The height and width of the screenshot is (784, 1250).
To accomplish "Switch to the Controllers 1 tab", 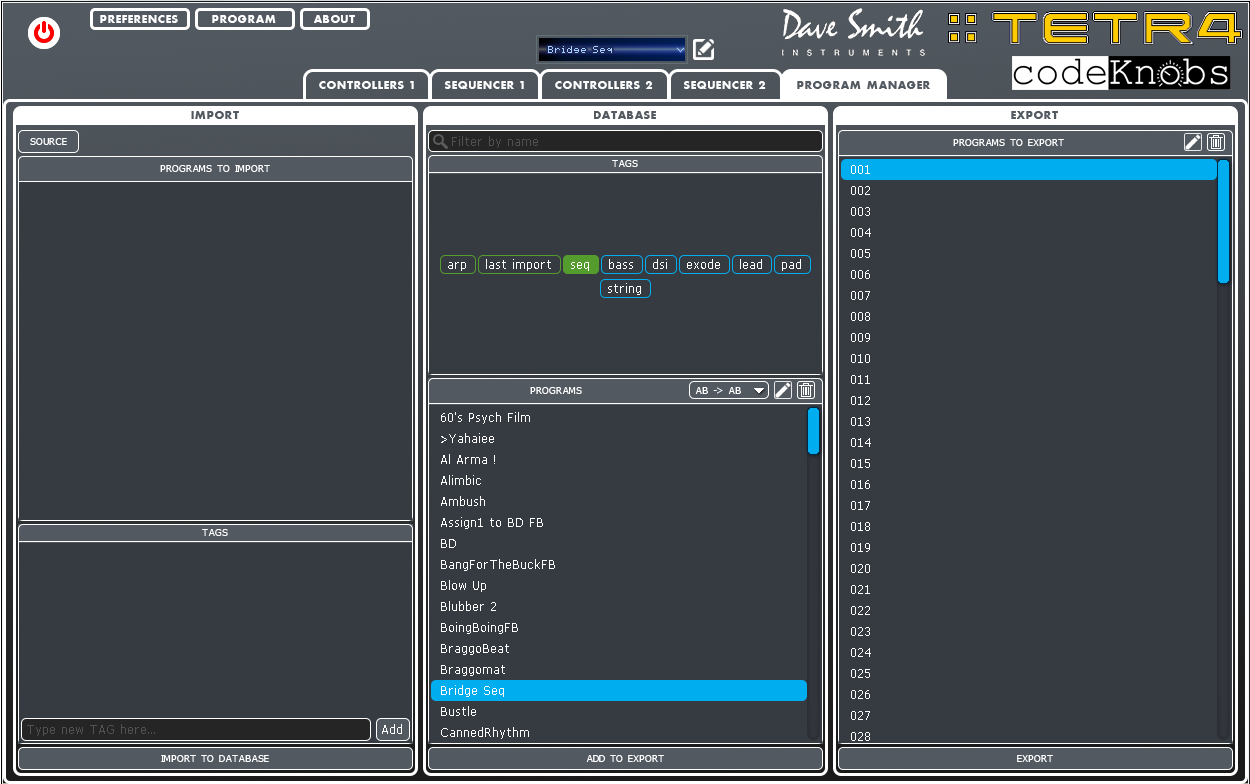I will pos(367,85).
